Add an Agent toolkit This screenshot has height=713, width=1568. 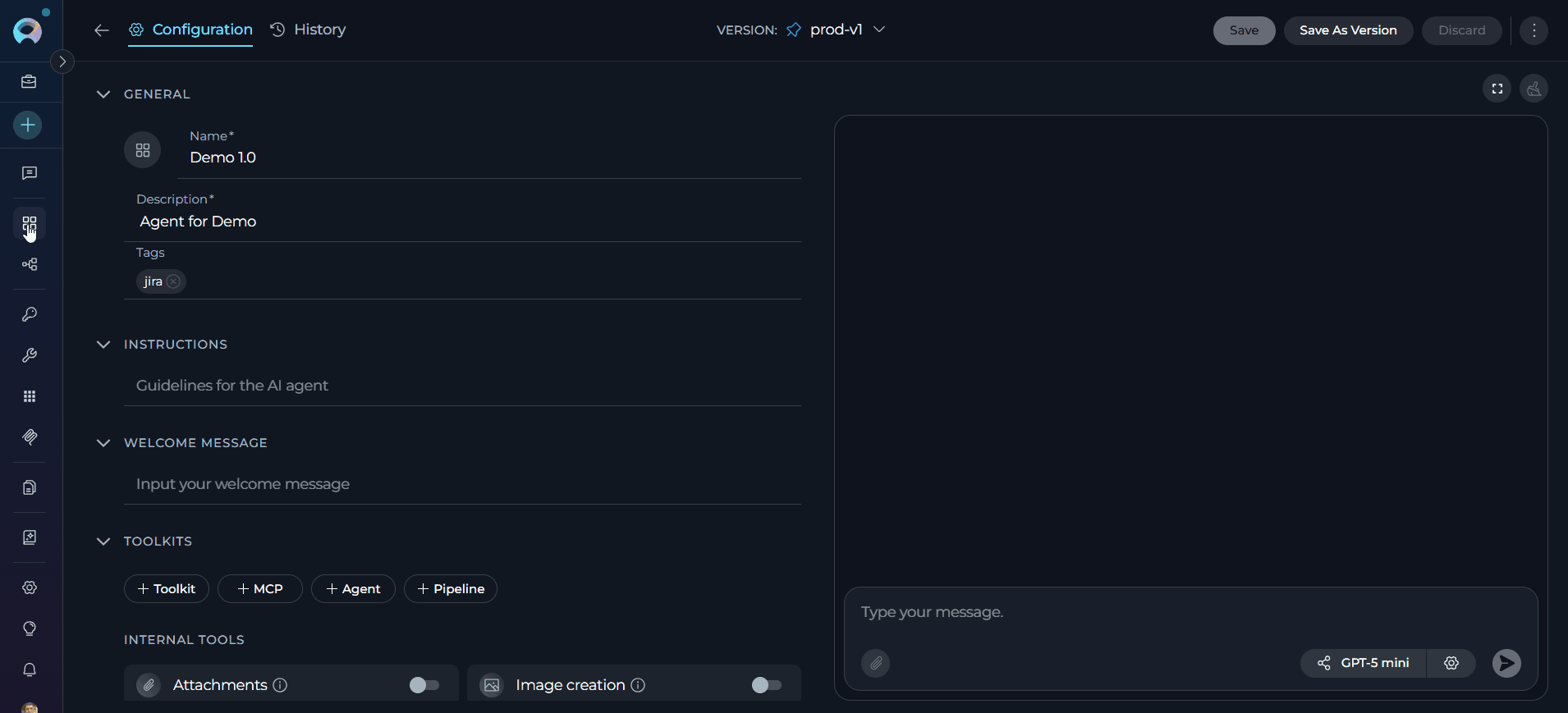click(x=353, y=589)
